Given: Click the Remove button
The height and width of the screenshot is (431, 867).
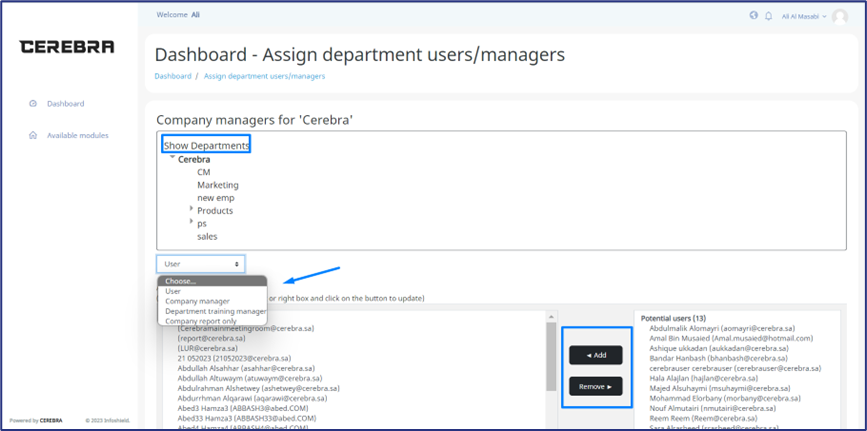Looking at the screenshot, I should 596,387.
